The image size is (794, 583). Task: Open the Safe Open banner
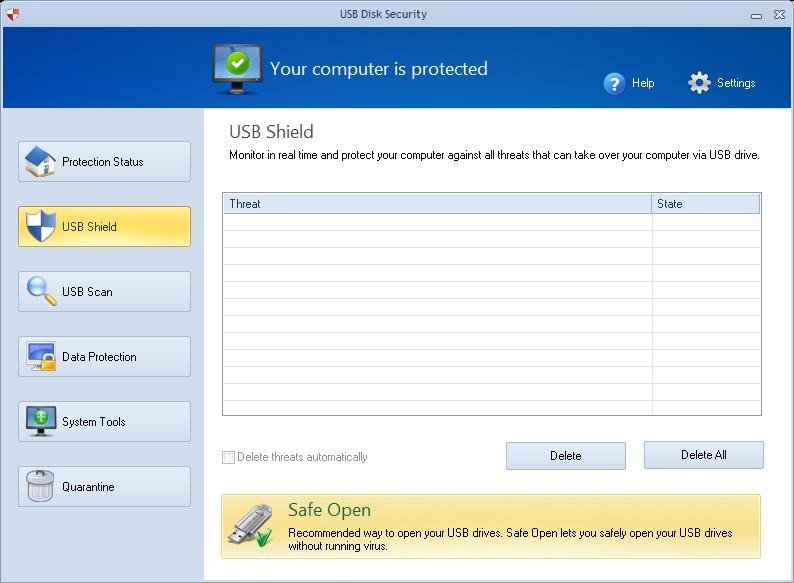click(x=490, y=526)
